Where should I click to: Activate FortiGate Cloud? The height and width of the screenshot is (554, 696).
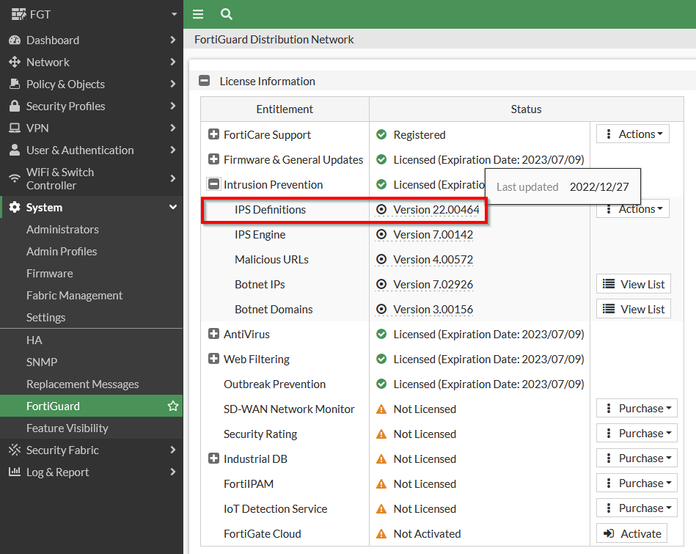click(633, 534)
